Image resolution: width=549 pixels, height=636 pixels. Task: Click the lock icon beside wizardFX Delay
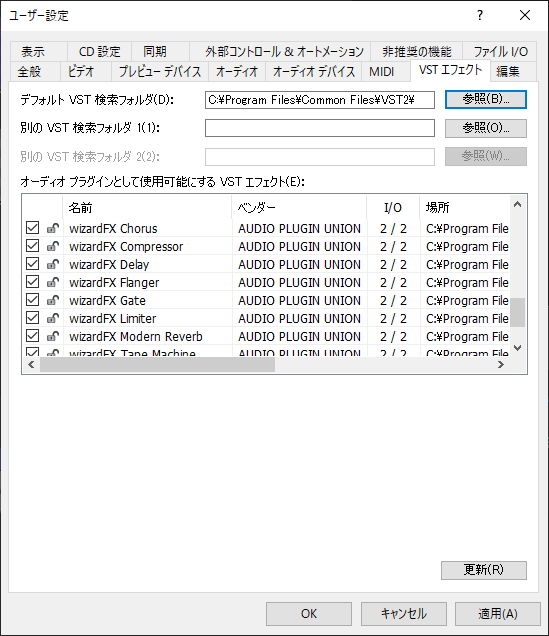[x=53, y=264]
